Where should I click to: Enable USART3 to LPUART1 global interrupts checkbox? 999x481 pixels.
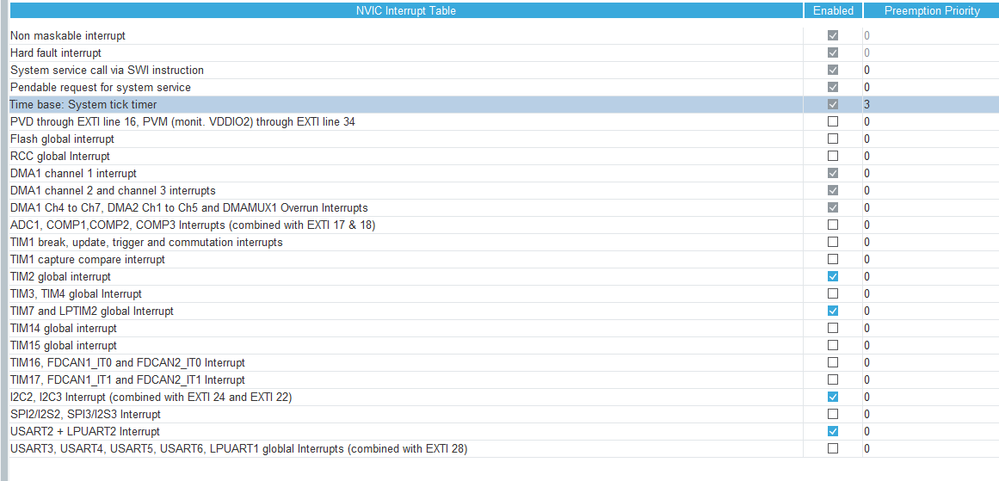tap(833, 449)
